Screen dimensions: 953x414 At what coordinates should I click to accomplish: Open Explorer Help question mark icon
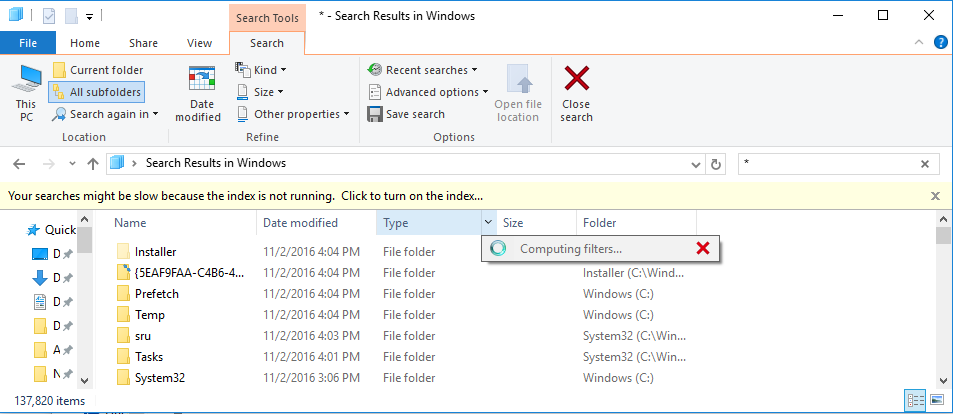pos(940,43)
